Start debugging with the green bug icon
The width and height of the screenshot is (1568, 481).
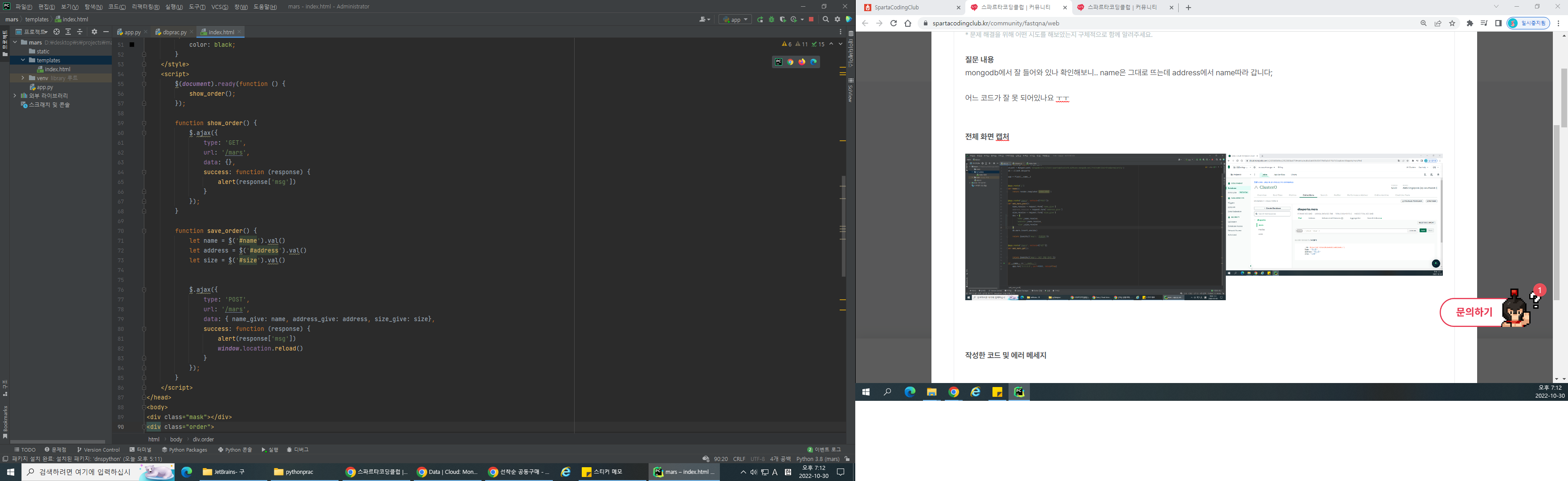pos(772,20)
